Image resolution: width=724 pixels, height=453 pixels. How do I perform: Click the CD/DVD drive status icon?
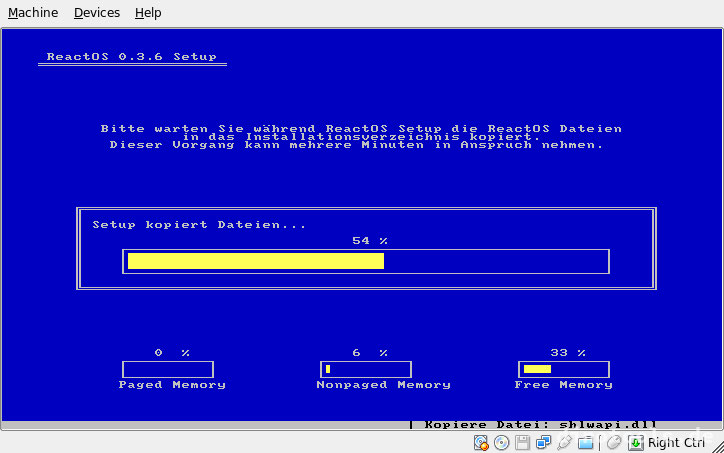(501, 443)
